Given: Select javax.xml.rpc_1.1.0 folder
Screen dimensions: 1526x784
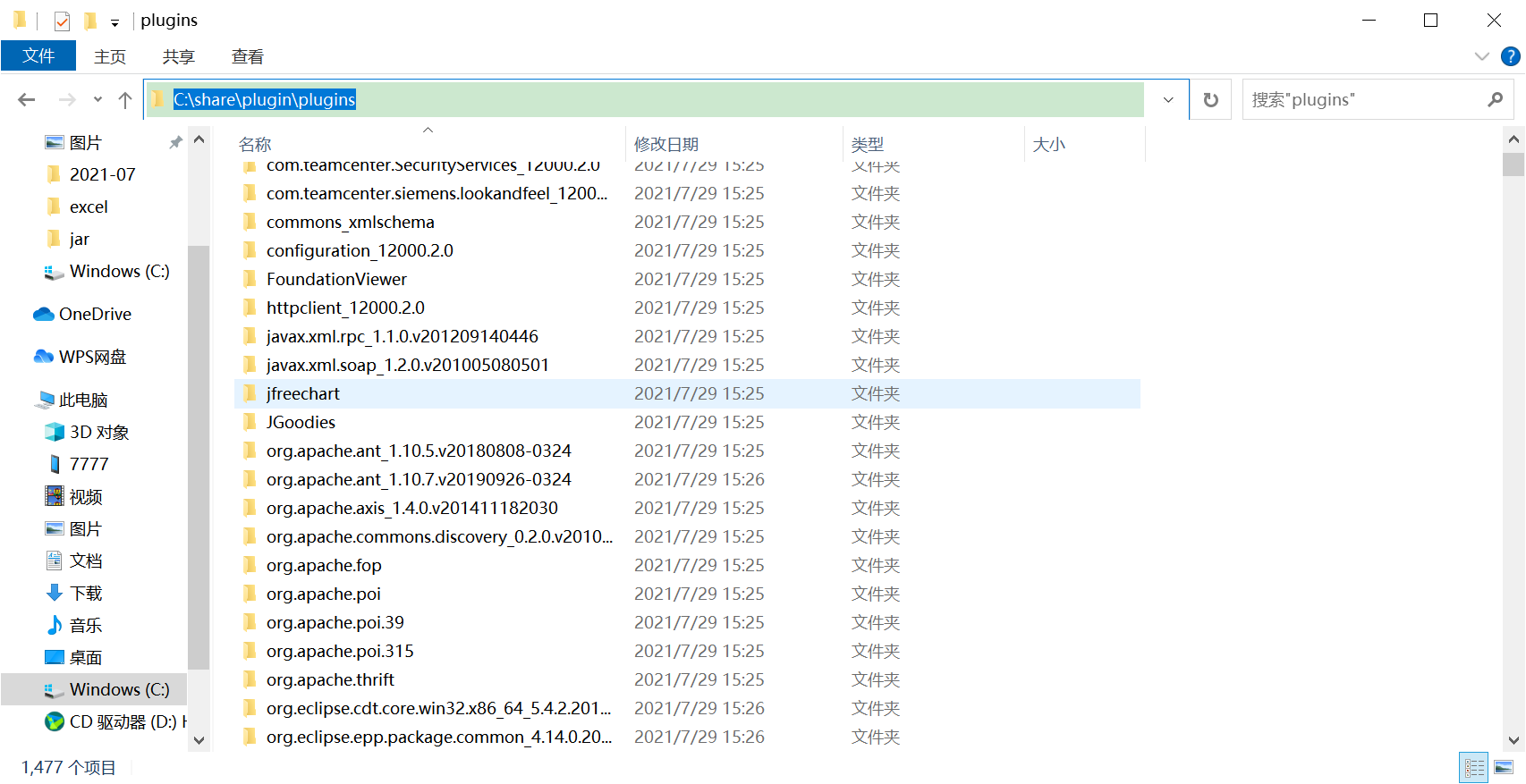Looking at the screenshot, I should click(403, 336).
